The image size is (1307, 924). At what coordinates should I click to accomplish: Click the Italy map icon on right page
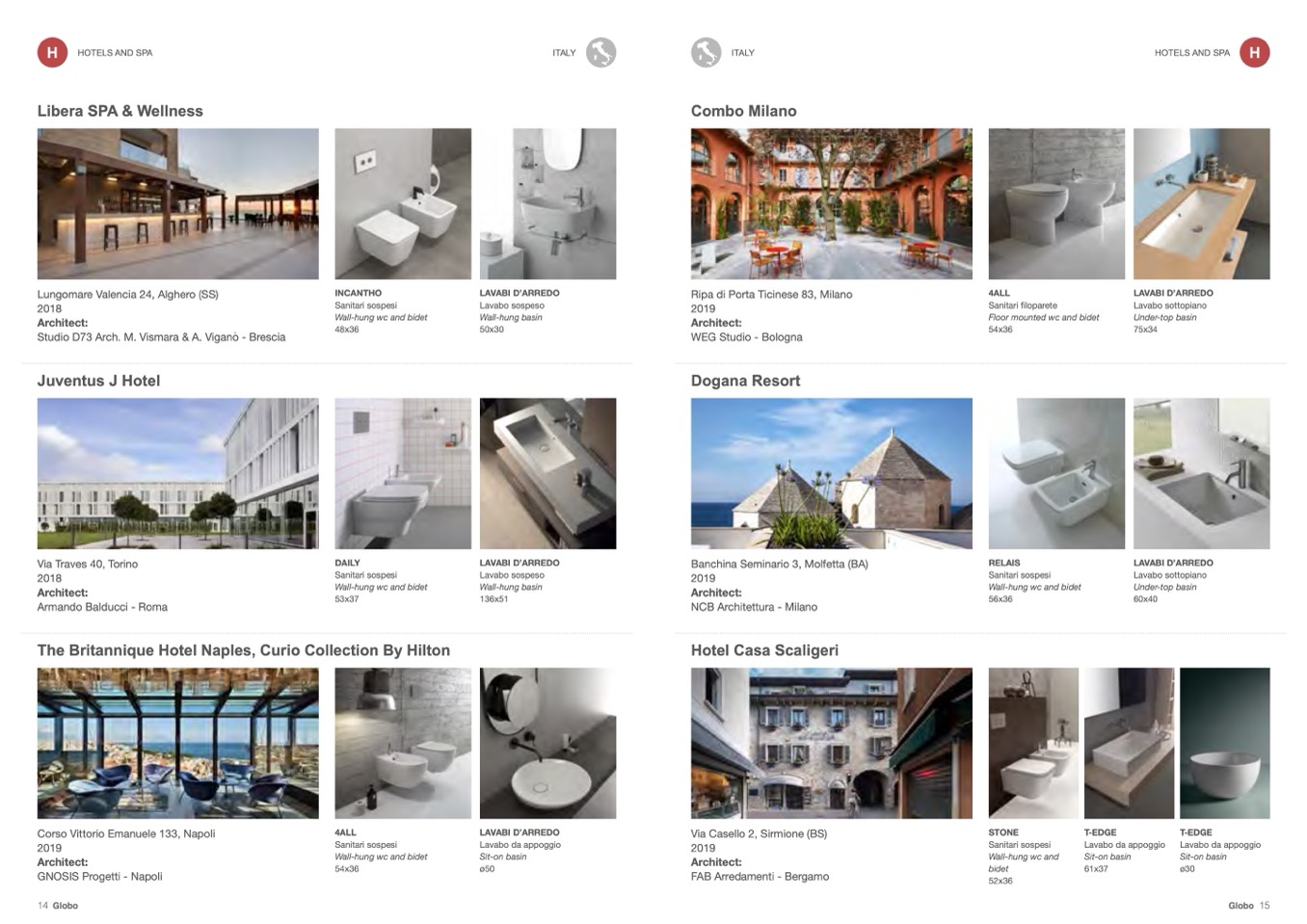(x=706, y=53)
